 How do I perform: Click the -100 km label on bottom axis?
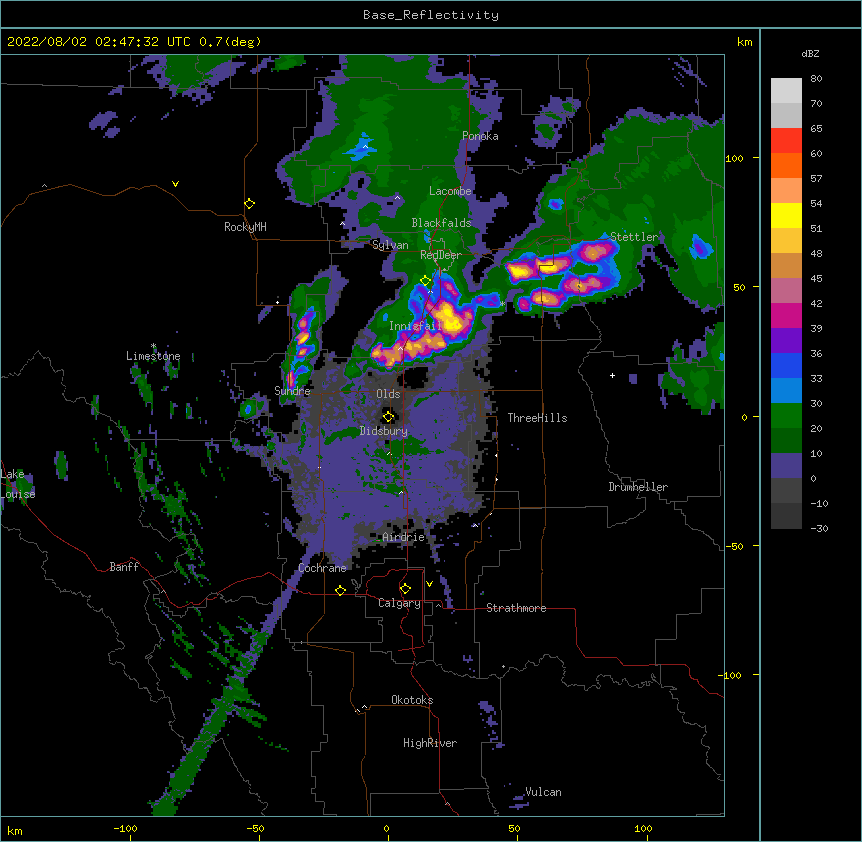pyautogui.click(x=125, y=829)
